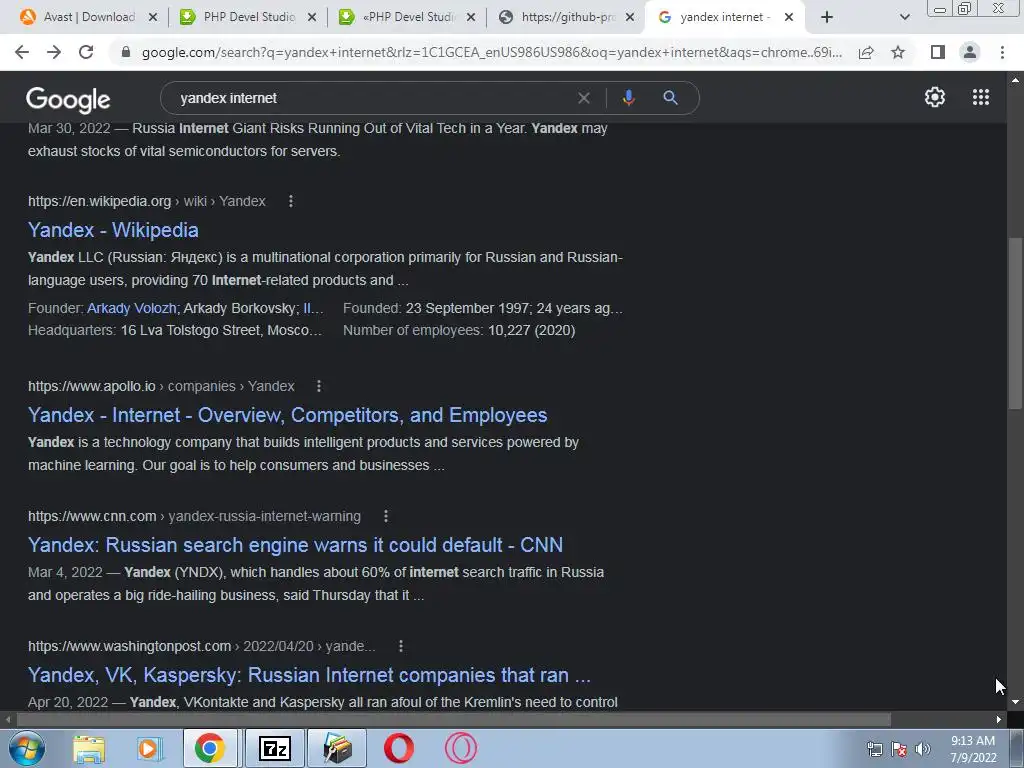The image size is (1024, 768).
Task: Open the Chrome three-dot menu
Action: point(1002,52)
